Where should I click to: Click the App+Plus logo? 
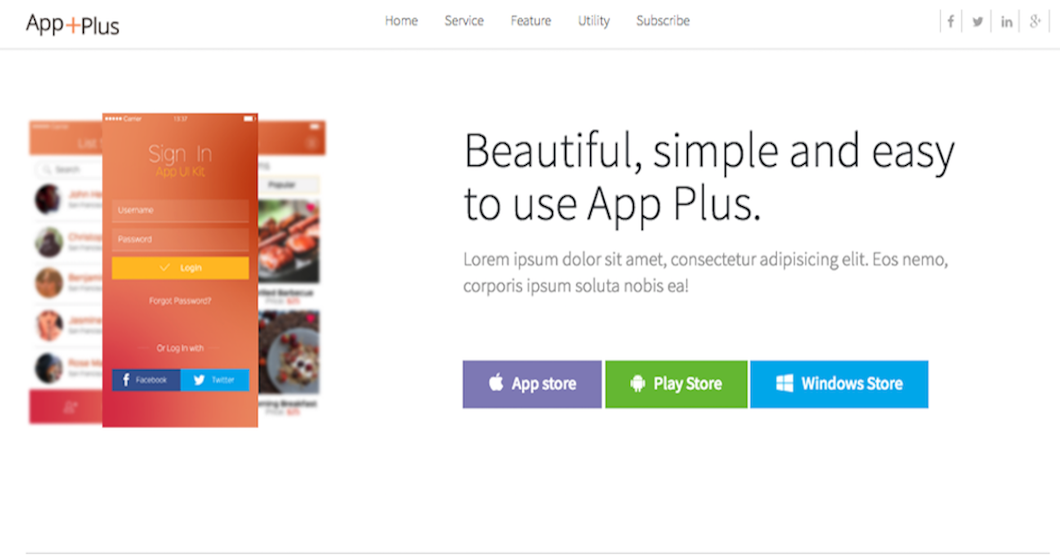pos(73,25)
